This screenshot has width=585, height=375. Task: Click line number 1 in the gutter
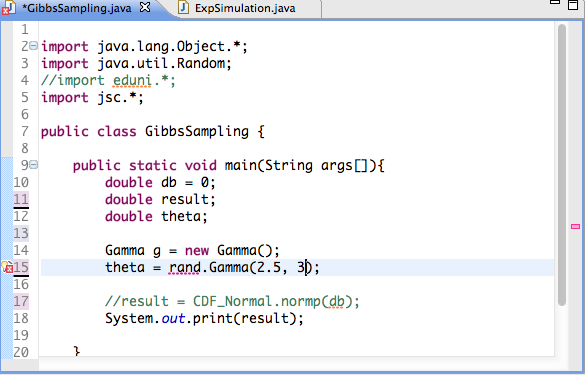pyautogui.click(x=25, y=29)
